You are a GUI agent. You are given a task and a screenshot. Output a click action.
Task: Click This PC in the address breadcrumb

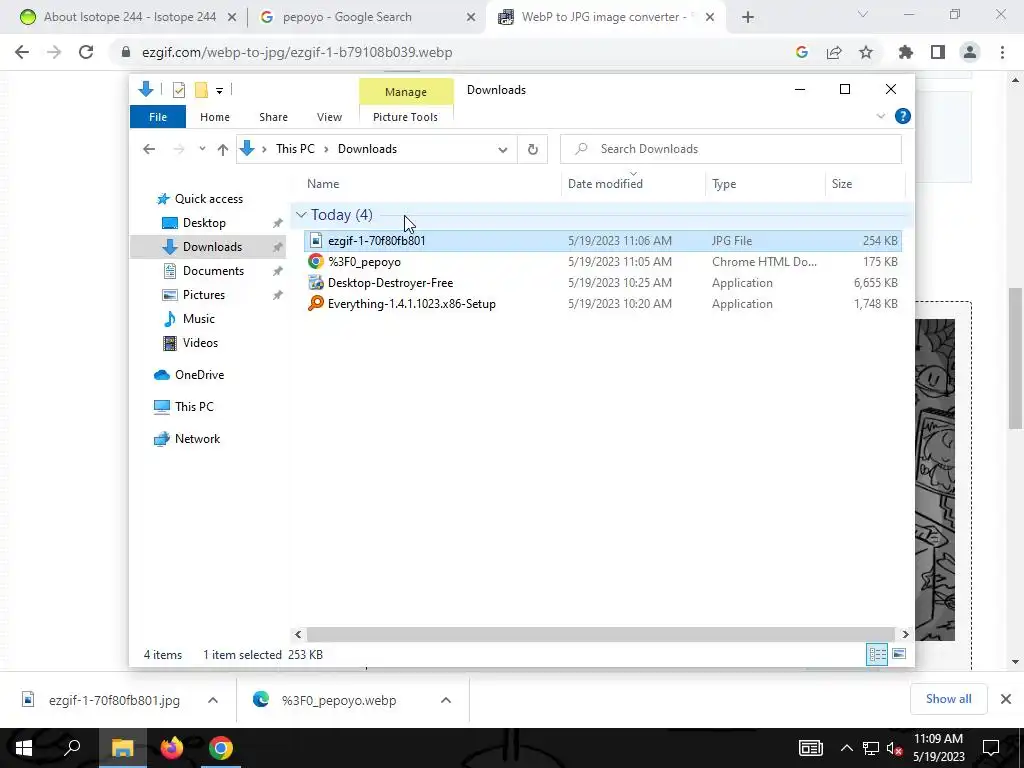point(295,149)
